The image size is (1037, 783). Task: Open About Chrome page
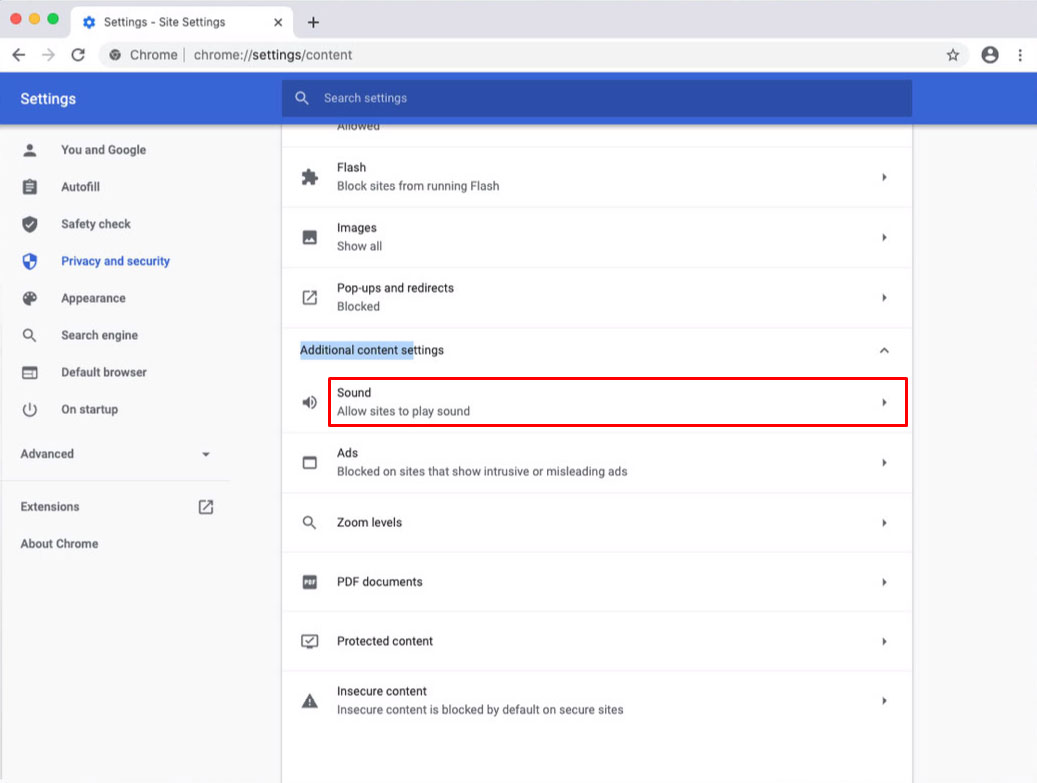click(x=59, y=544)
